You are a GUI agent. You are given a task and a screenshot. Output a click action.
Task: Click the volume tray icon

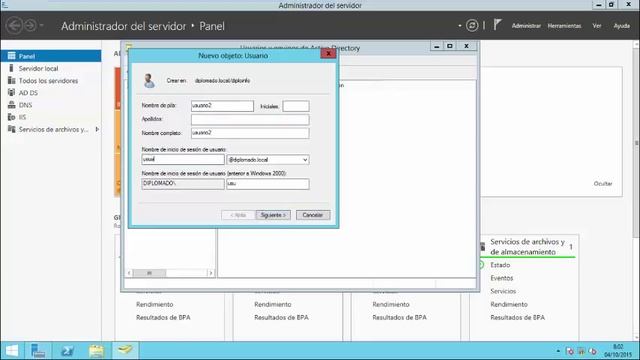[593, 351]
